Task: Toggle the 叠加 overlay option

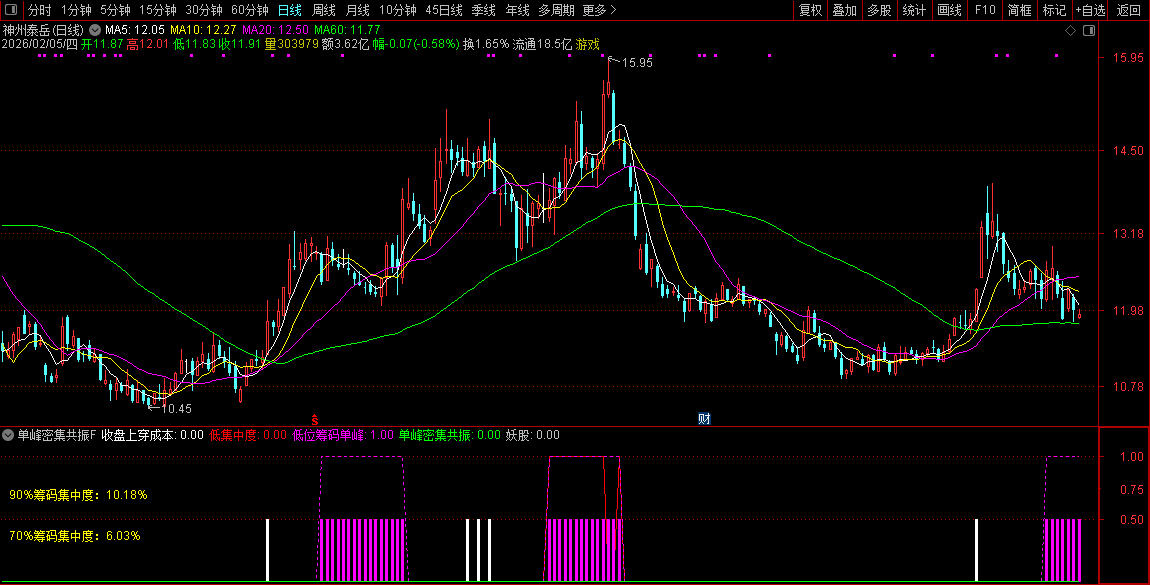Action: [x=845, y=10]
